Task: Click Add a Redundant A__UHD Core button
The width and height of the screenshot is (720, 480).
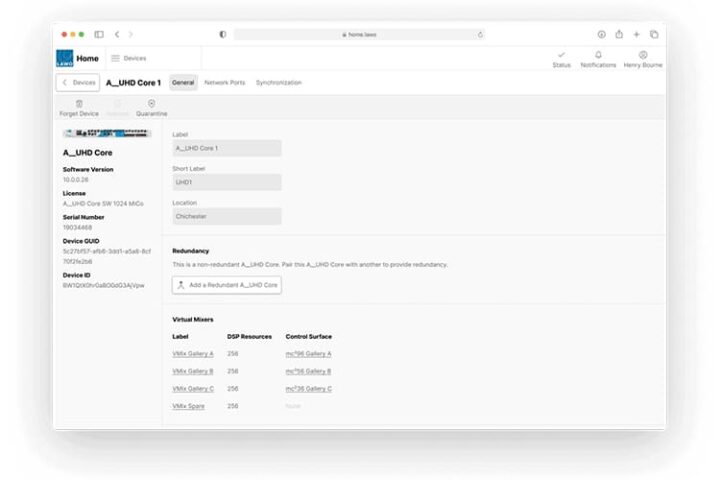Action: click(227, 285)
